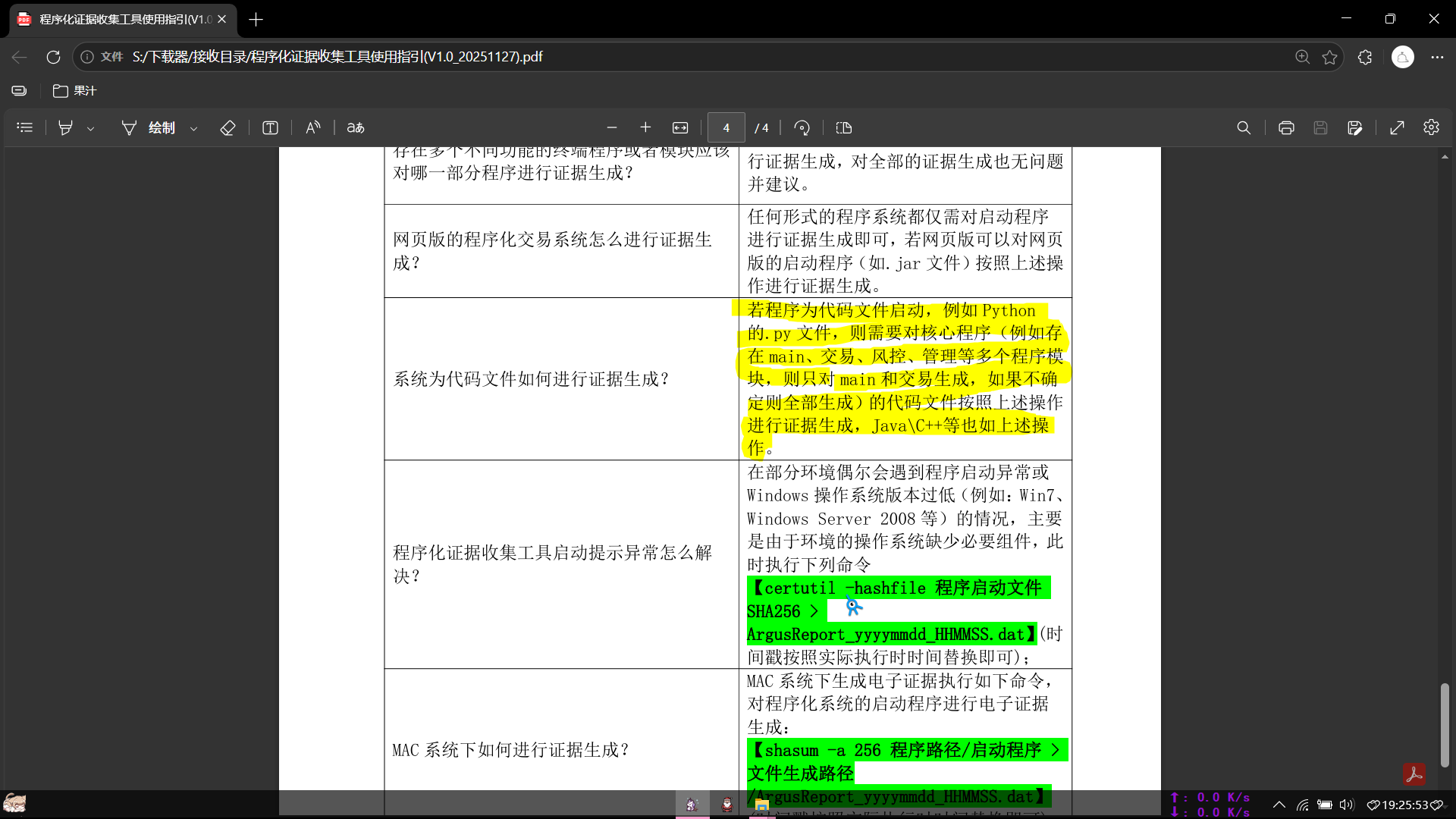Click the question MAC 系统下如何进行证据生成？
The image size is (1456, 819).
[510, 750]
